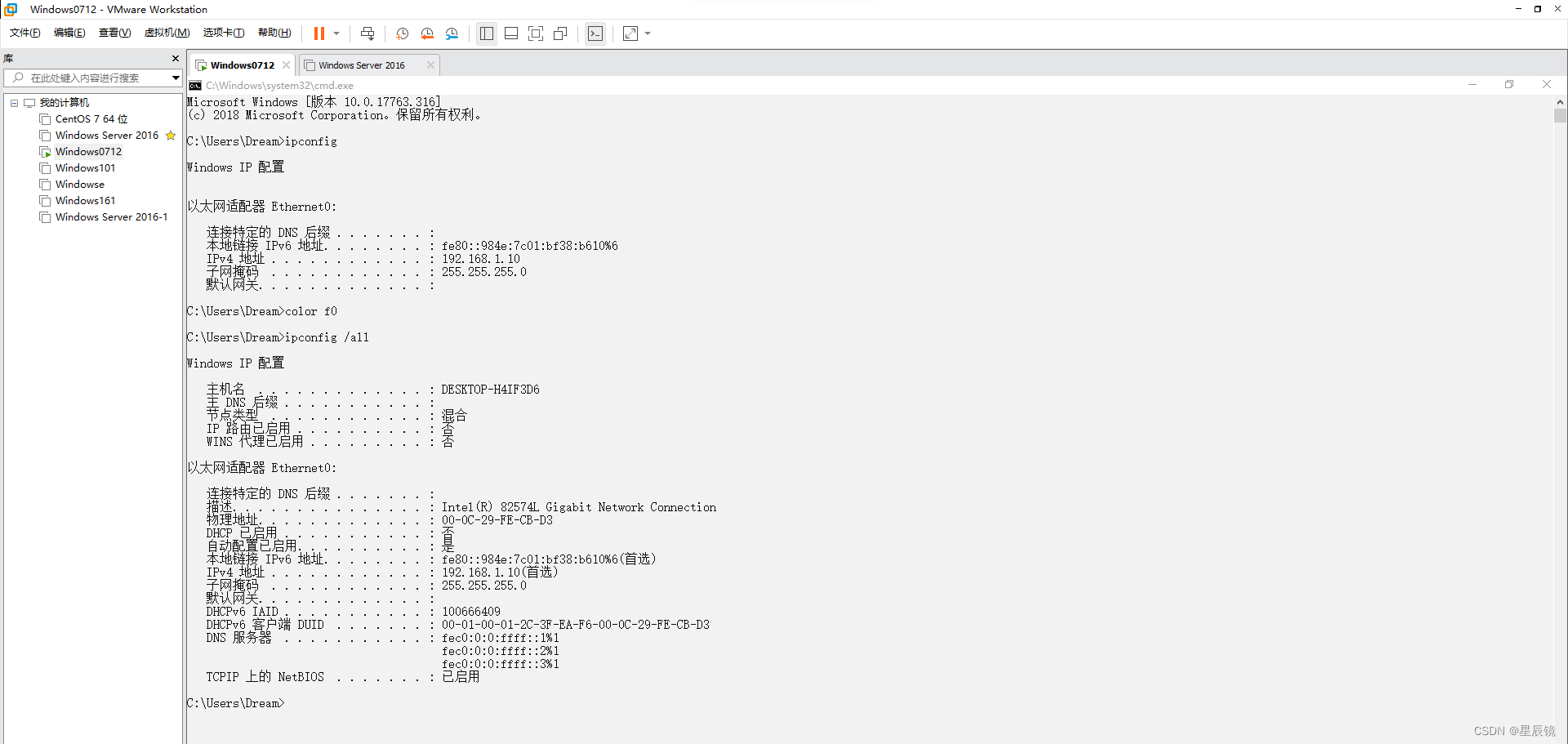Viewport: 1568px width, 744px height.
Task: Click the computer icon beside 我的计算机
Action: tap(29, 103)
